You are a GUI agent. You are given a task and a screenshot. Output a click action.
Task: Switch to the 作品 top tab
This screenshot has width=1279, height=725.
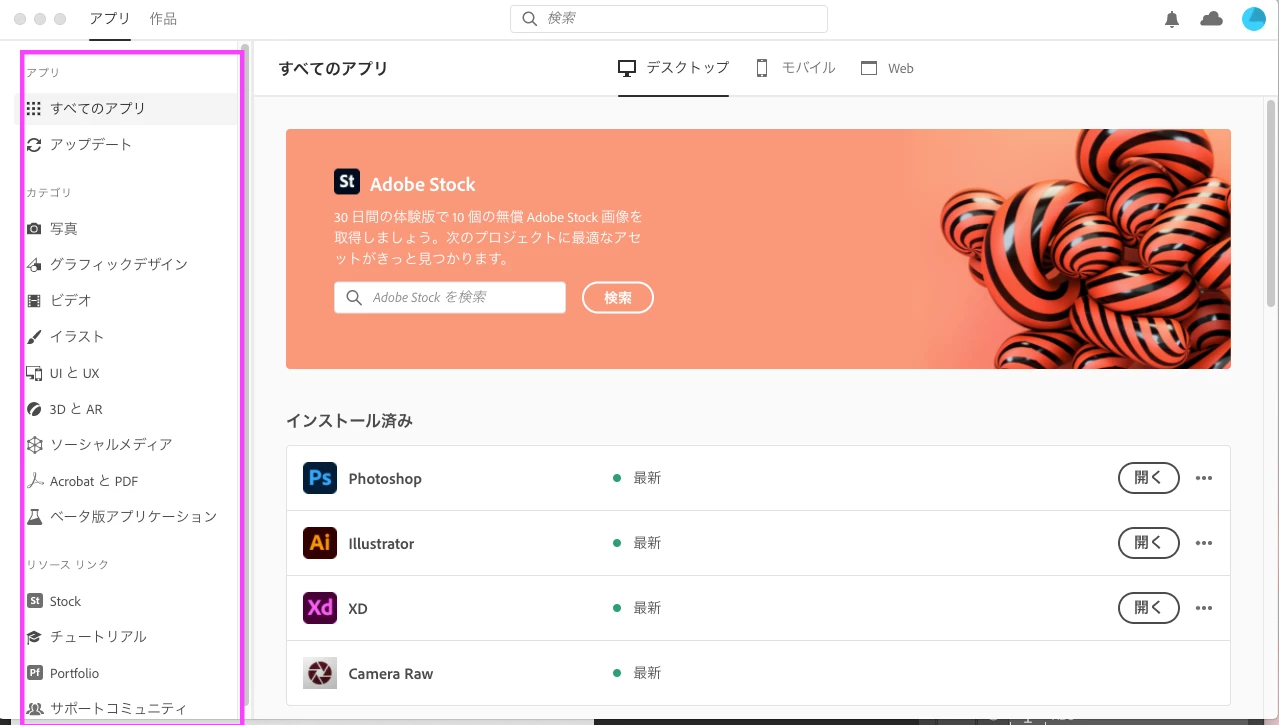[x=163, y=19]
